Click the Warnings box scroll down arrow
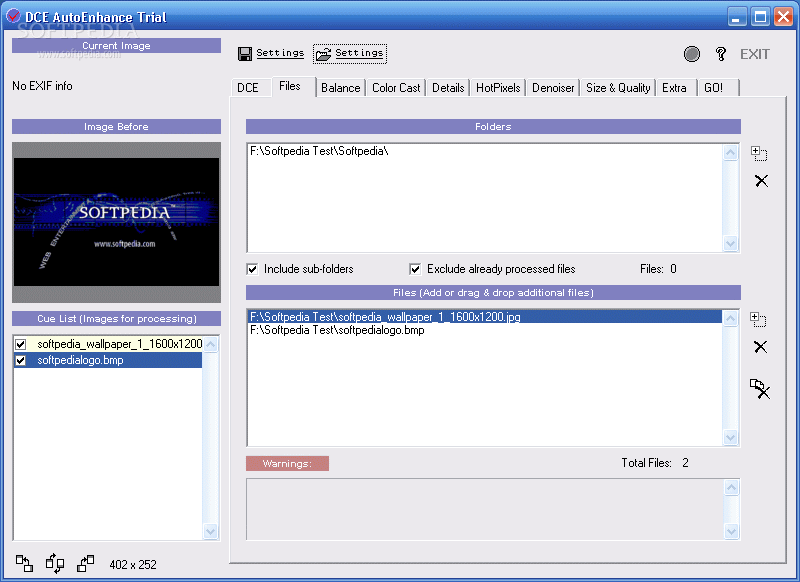 (x=731, y=532)
